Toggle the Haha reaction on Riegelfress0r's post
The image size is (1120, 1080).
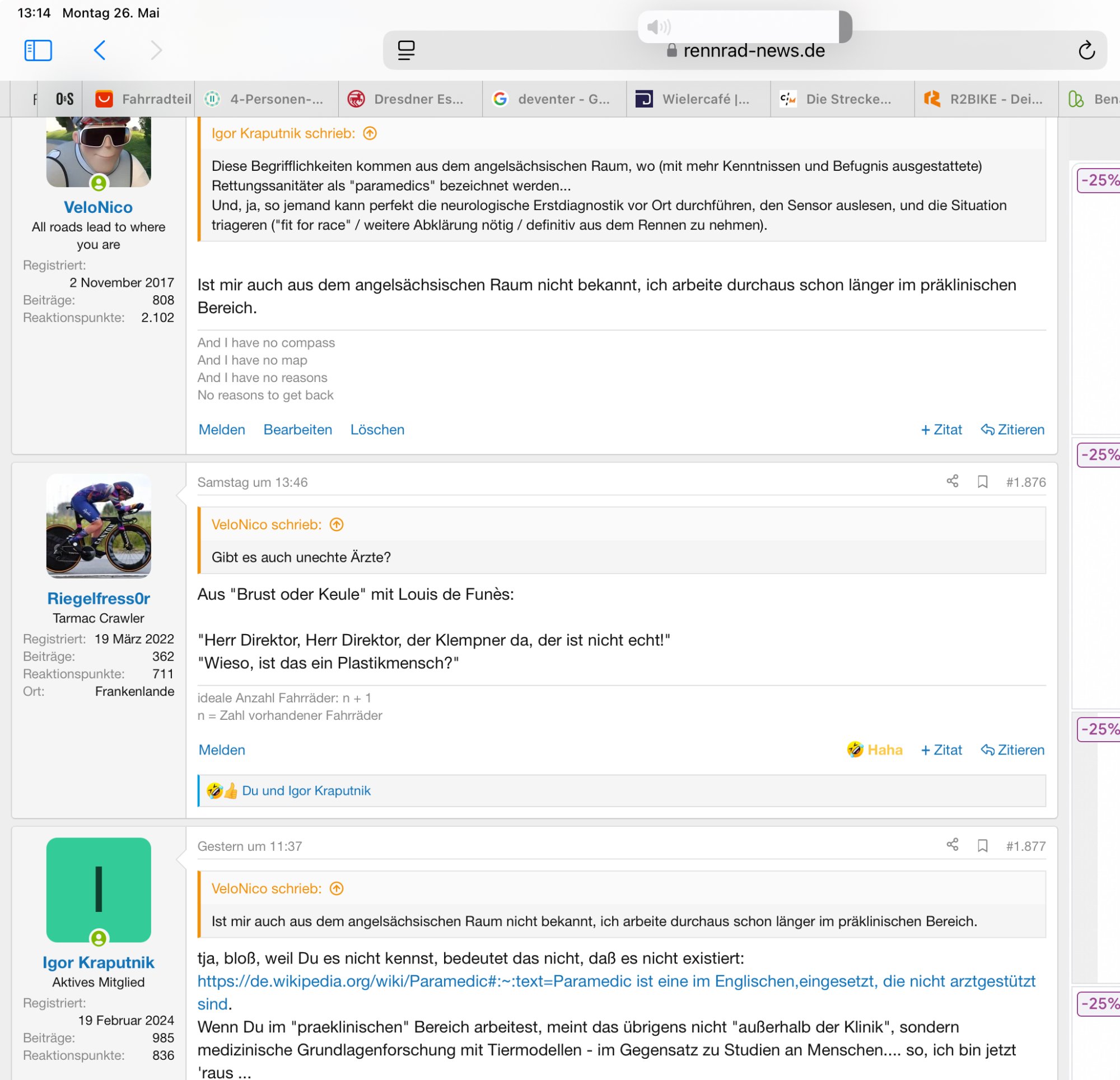[874, 750]
